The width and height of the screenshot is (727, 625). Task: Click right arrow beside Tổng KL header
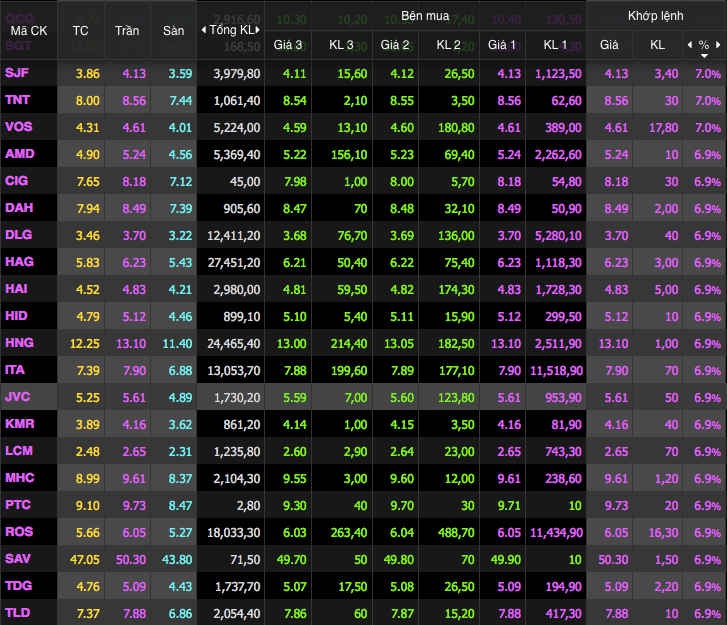(x=258, y=30)
